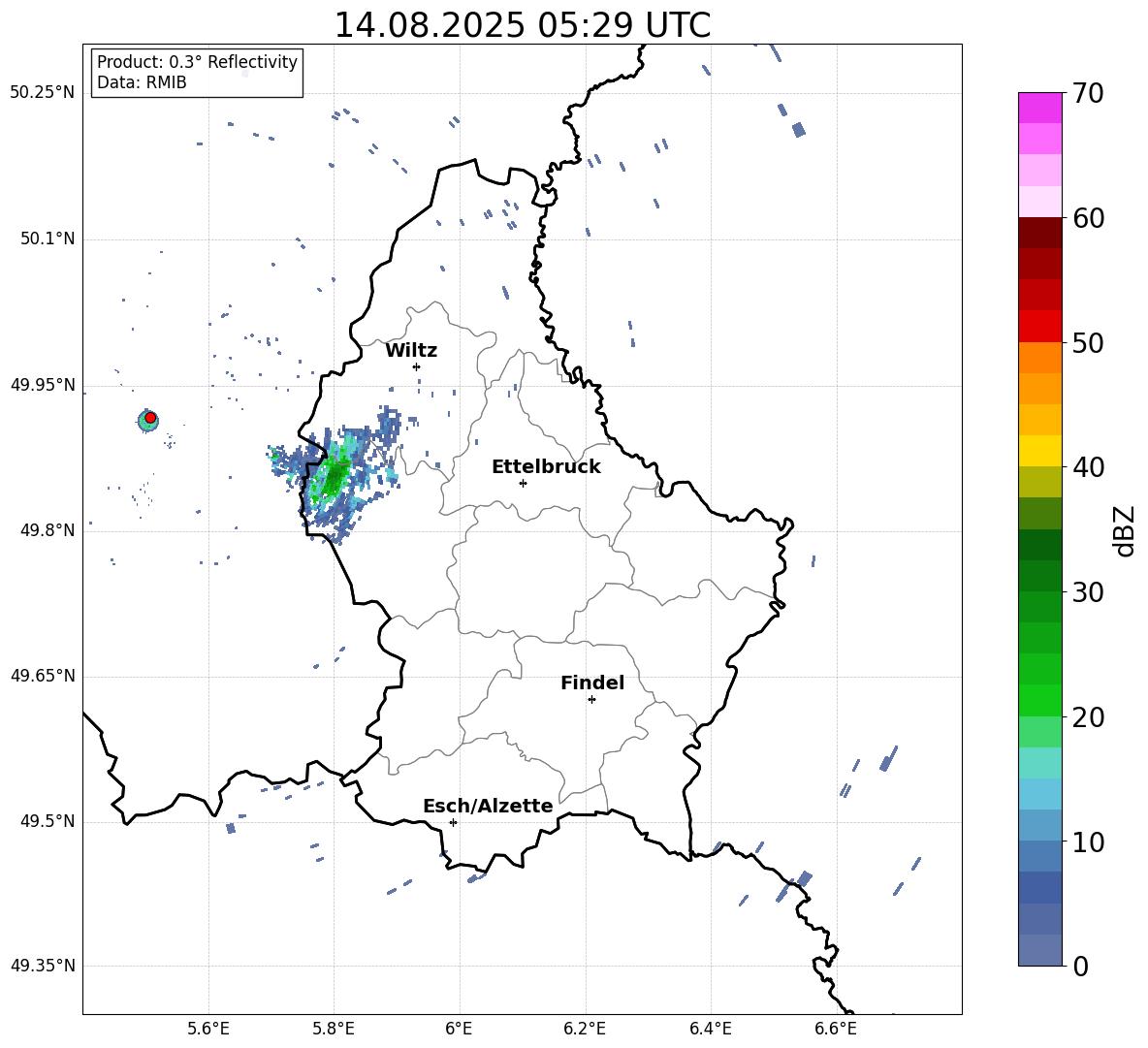Click the 6.2°E longitude label
Image resolution: width=1148 pixels, height=1048 pixels.
click(x=585, y=1029)
